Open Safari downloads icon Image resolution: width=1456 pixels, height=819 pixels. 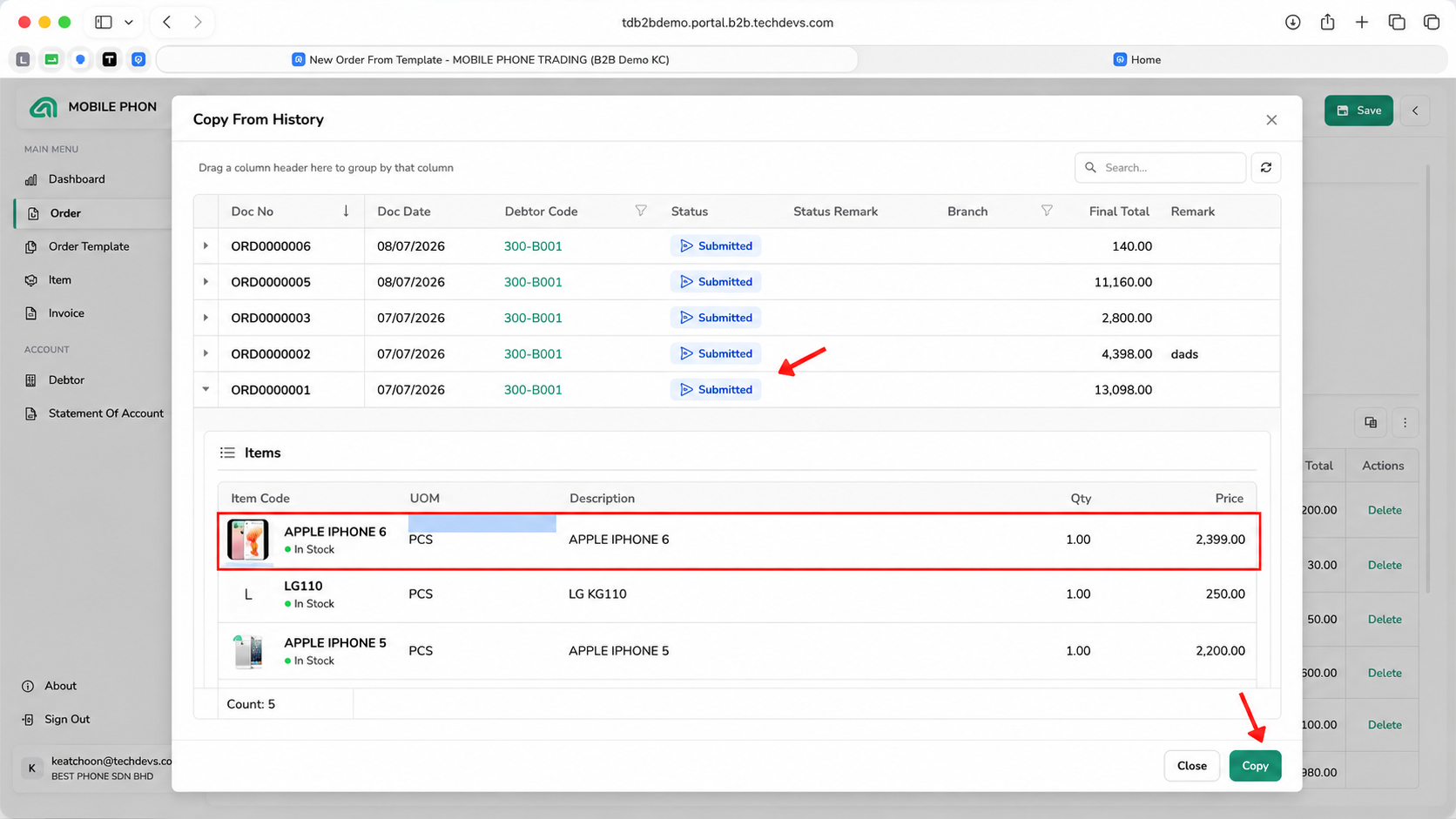[x=1293, y=23]
